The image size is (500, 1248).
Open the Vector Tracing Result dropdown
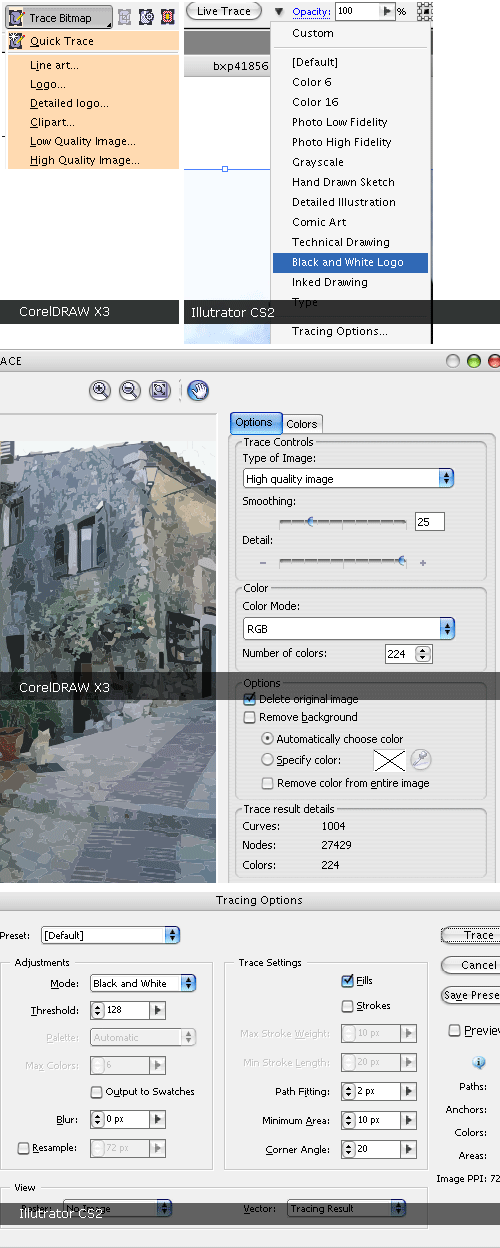pos(346,1208)
